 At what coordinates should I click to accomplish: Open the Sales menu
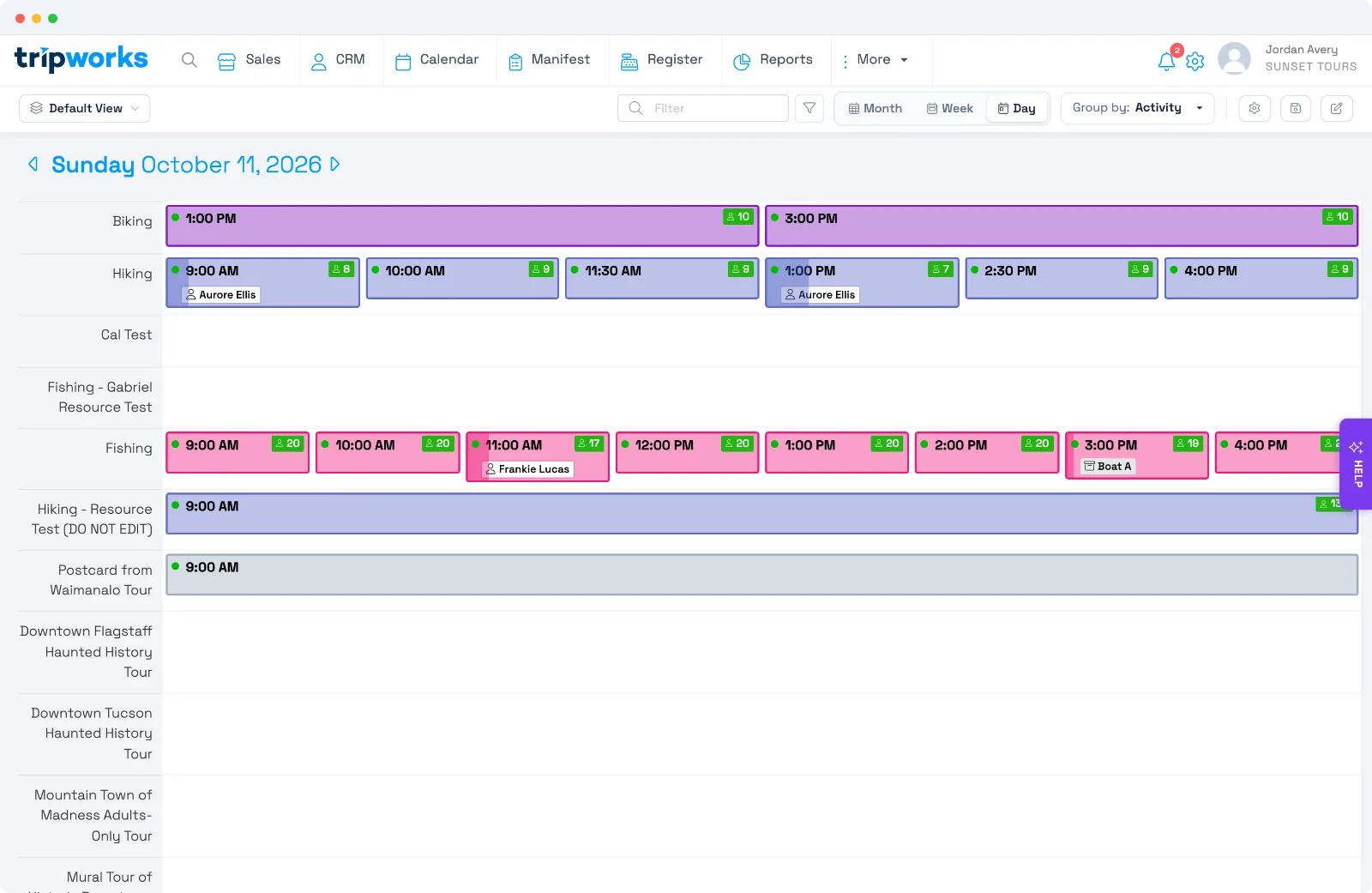tap(249, 60)
